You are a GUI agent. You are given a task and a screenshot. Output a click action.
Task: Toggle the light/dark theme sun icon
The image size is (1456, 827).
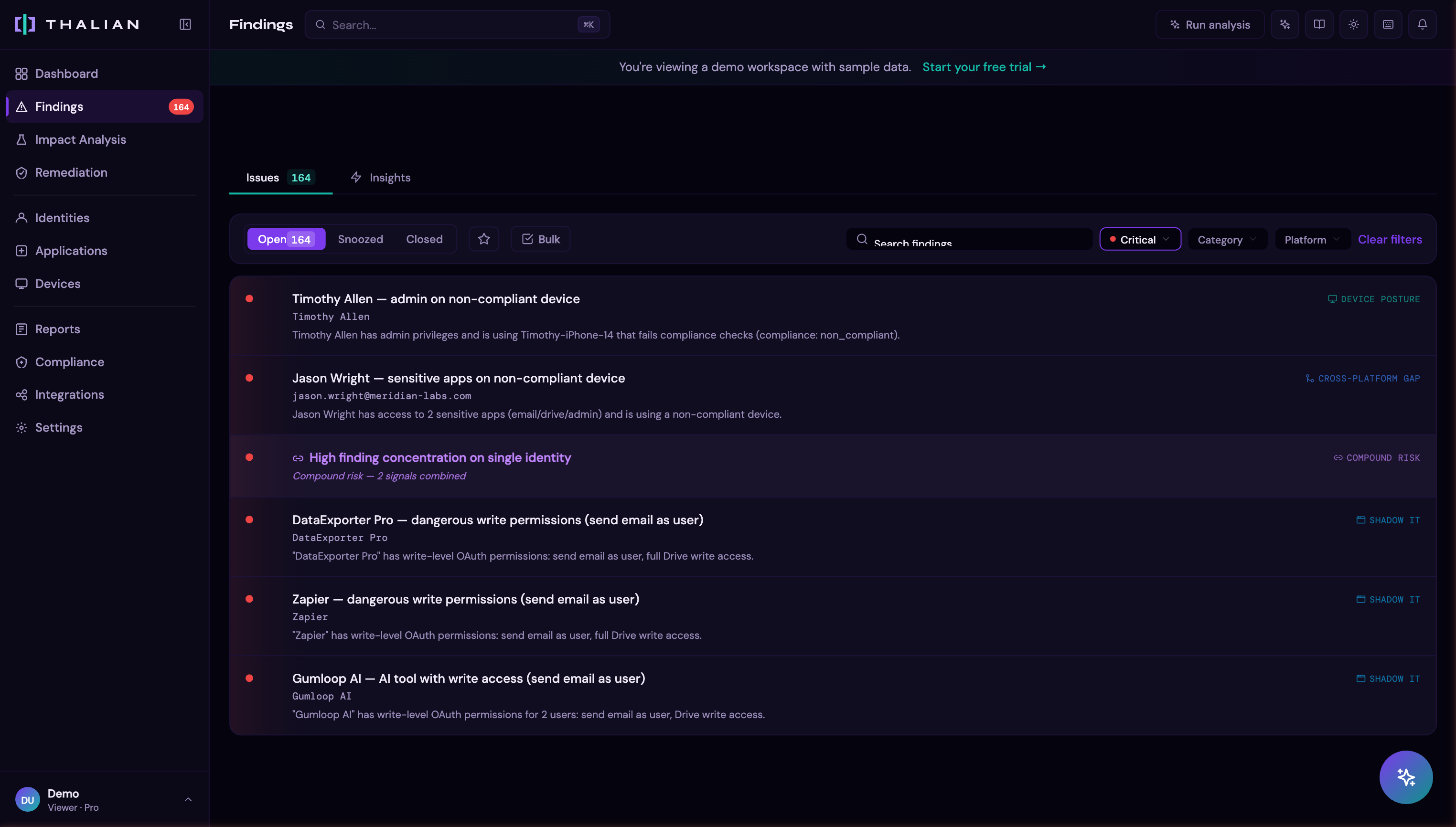(x=1353, y=24)
